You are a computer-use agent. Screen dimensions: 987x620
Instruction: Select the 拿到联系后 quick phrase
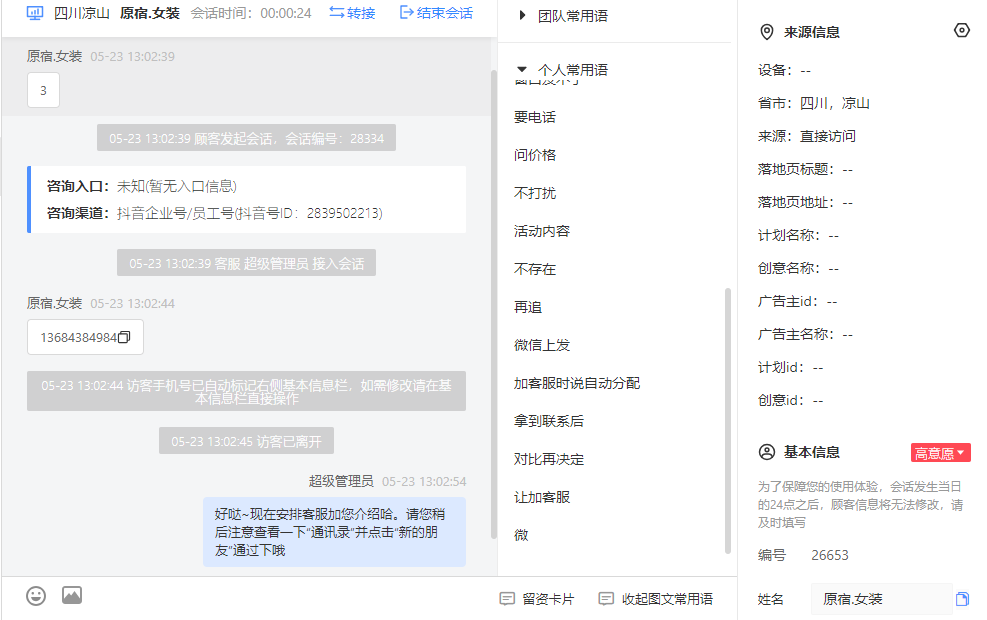(x=549, y=421)
